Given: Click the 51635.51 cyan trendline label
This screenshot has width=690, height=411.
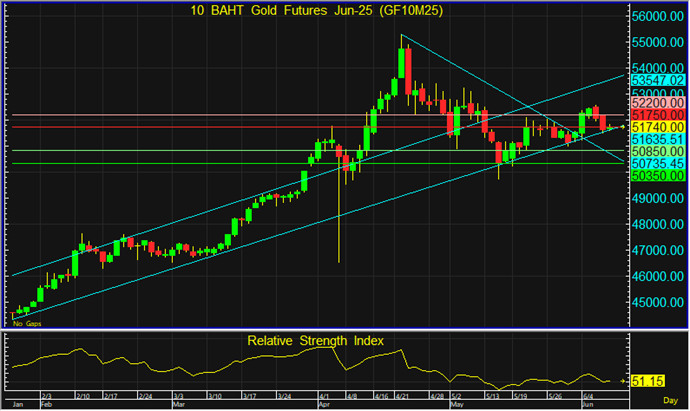Looking at the screenshot, I should click(658, 139).
